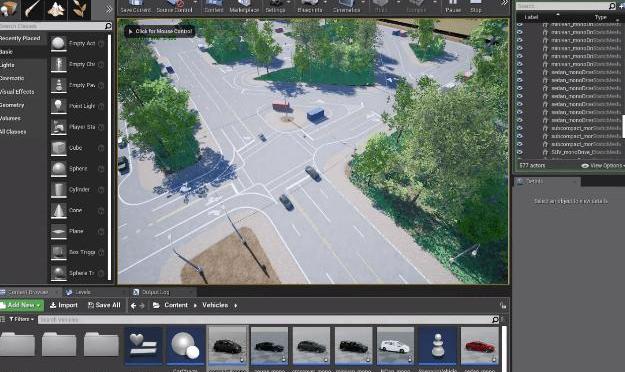Select the Geometry category
Screen dimensions: 625x372
pyautogui.click(x=12, y=105)
